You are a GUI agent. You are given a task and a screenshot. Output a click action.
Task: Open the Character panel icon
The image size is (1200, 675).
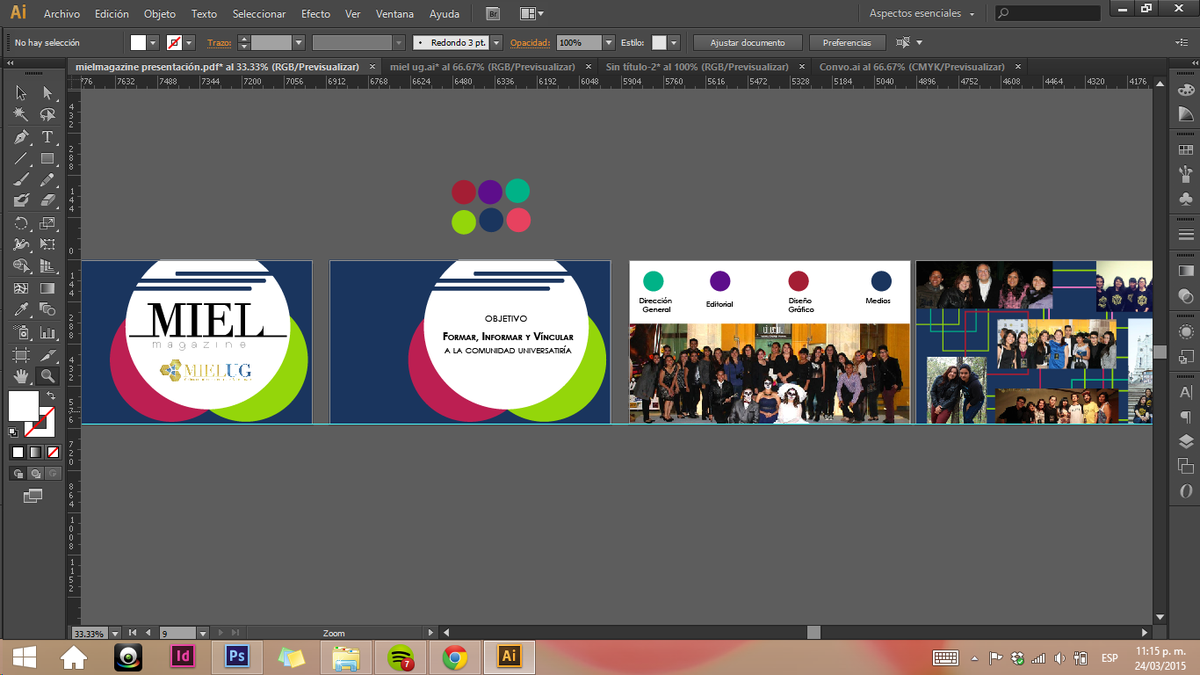(1186, 392)
